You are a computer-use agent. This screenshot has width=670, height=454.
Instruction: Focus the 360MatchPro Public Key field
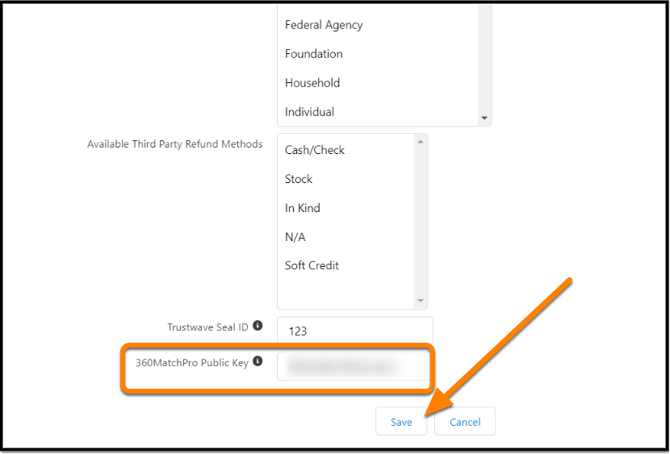click(355, 366)
